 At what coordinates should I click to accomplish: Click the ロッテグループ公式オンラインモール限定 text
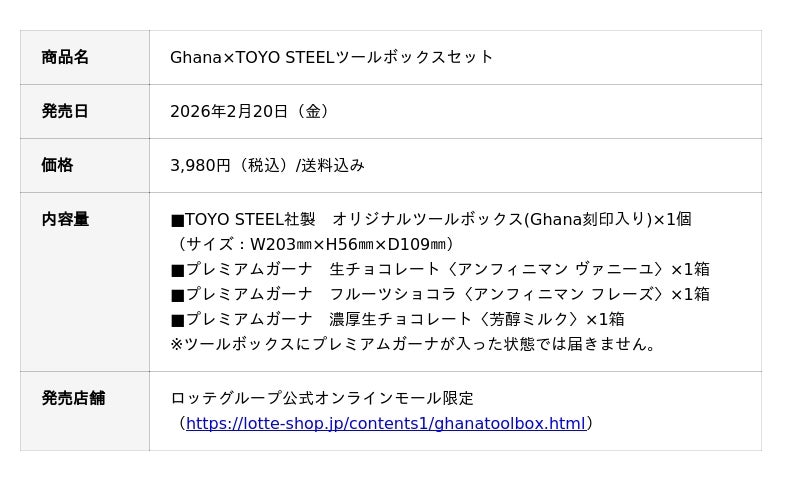pos(322,398)
